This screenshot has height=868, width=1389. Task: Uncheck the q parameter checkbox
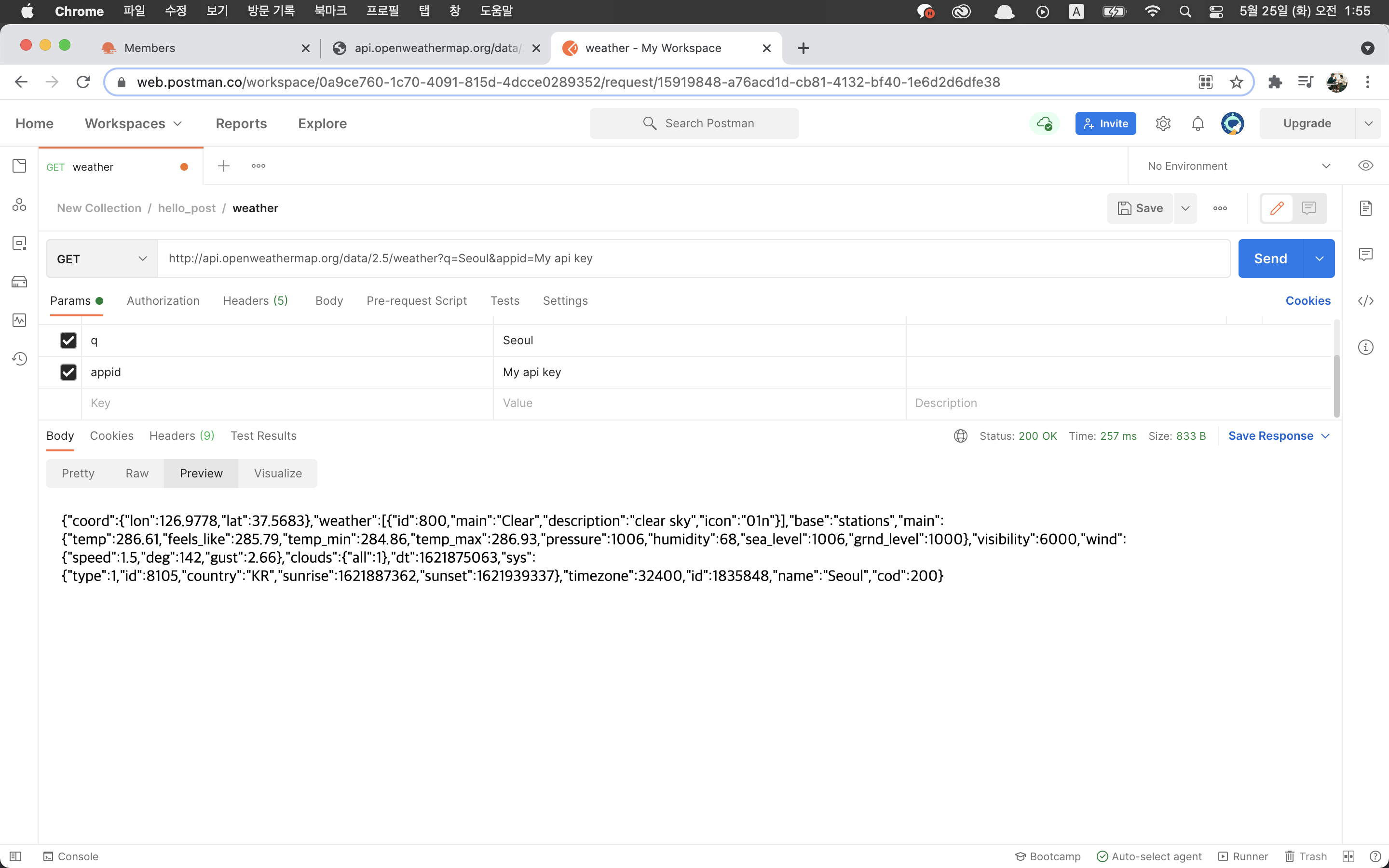tap(68, 340)
